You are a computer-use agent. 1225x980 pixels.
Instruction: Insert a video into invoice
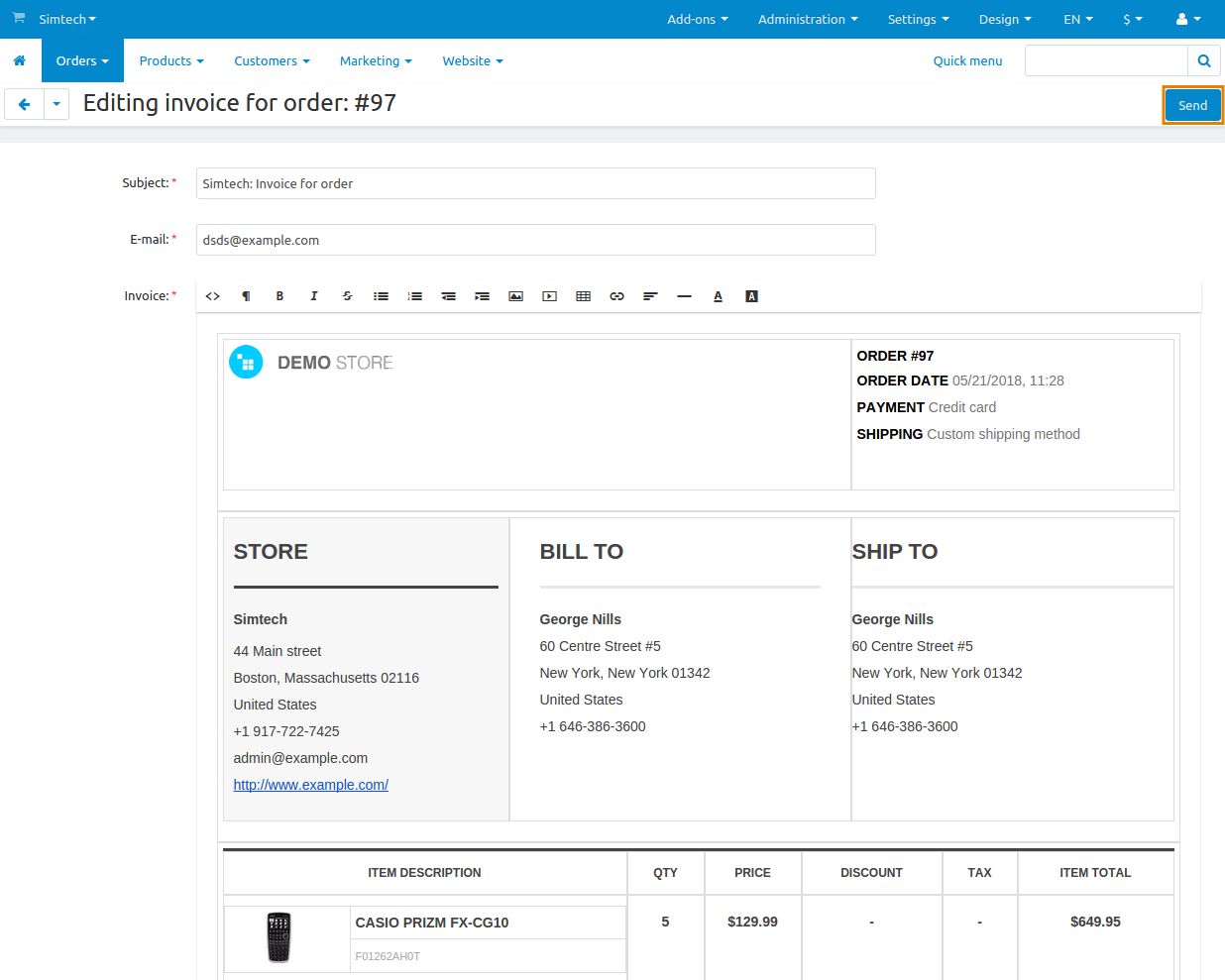pyautogui.click(x=550, y=296)
